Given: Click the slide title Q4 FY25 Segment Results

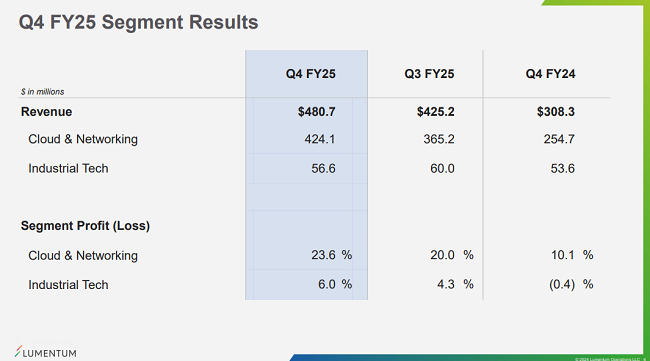Looking at the screenshot, I should click(138, 22).
